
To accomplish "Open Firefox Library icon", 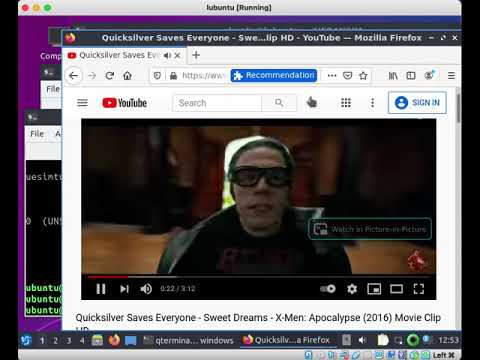I will [393, 76].
